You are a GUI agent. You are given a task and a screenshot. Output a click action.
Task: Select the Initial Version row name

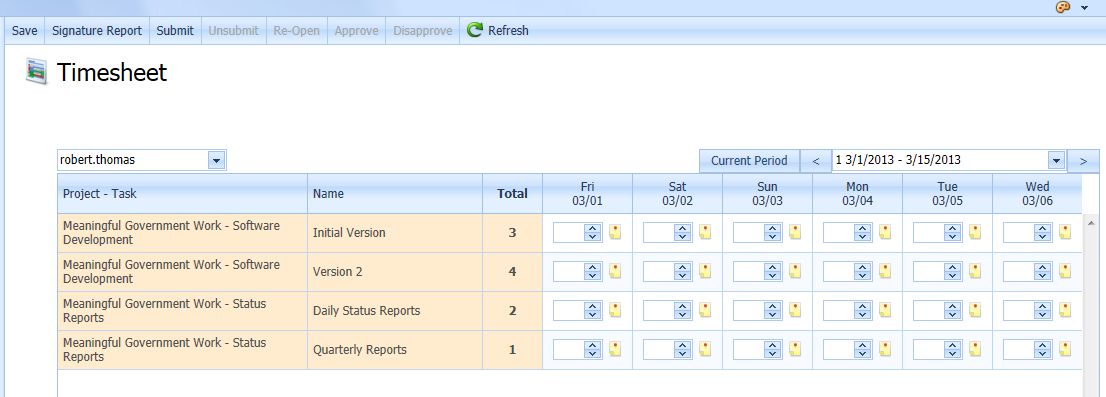click(x=349, y=233)
